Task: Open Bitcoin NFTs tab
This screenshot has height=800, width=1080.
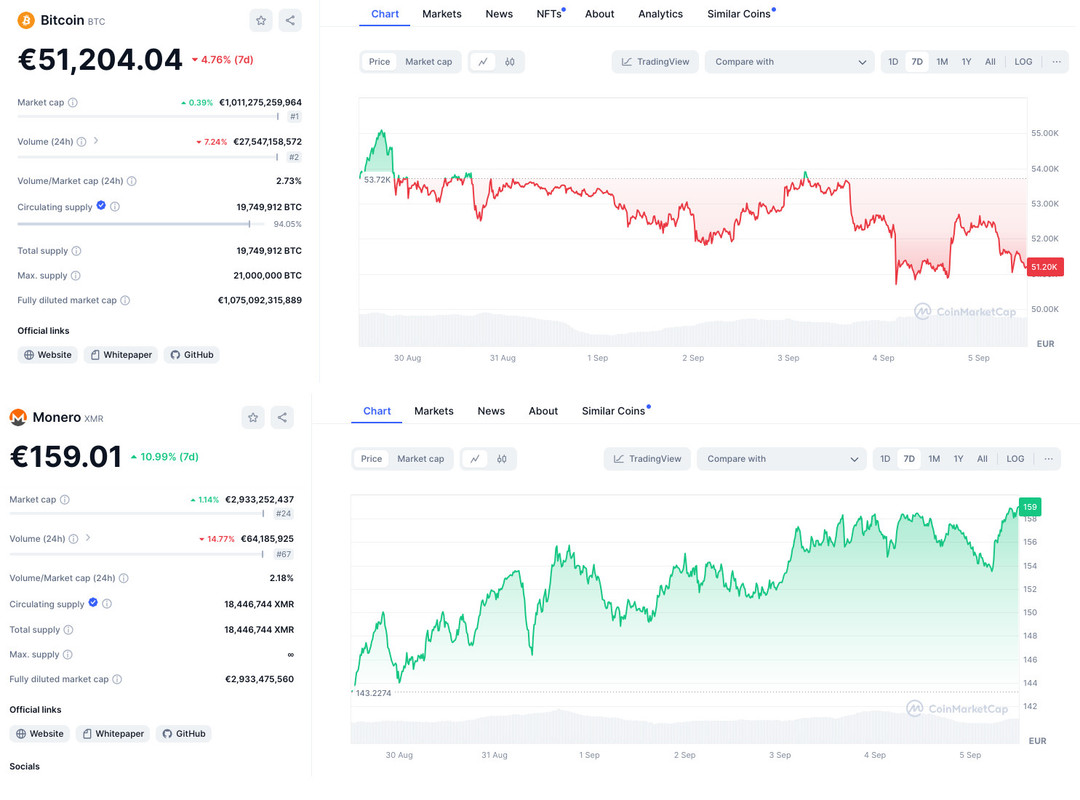Action: point(550,14)
